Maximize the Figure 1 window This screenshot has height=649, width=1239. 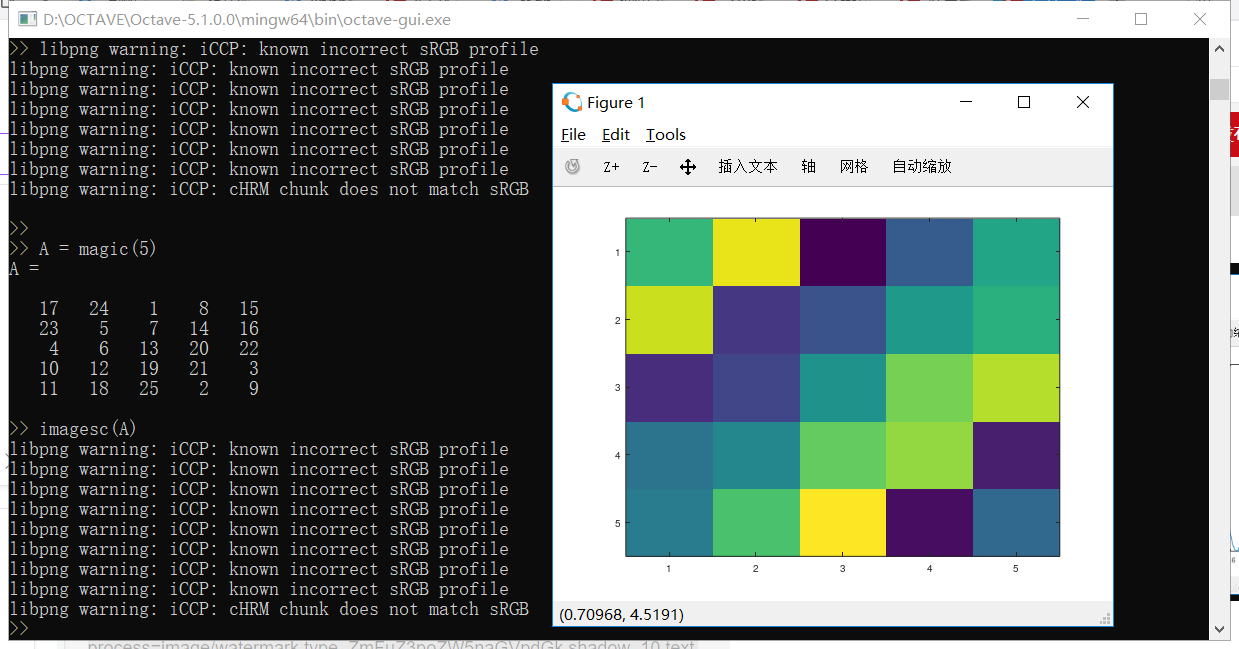coord(1024,102)
